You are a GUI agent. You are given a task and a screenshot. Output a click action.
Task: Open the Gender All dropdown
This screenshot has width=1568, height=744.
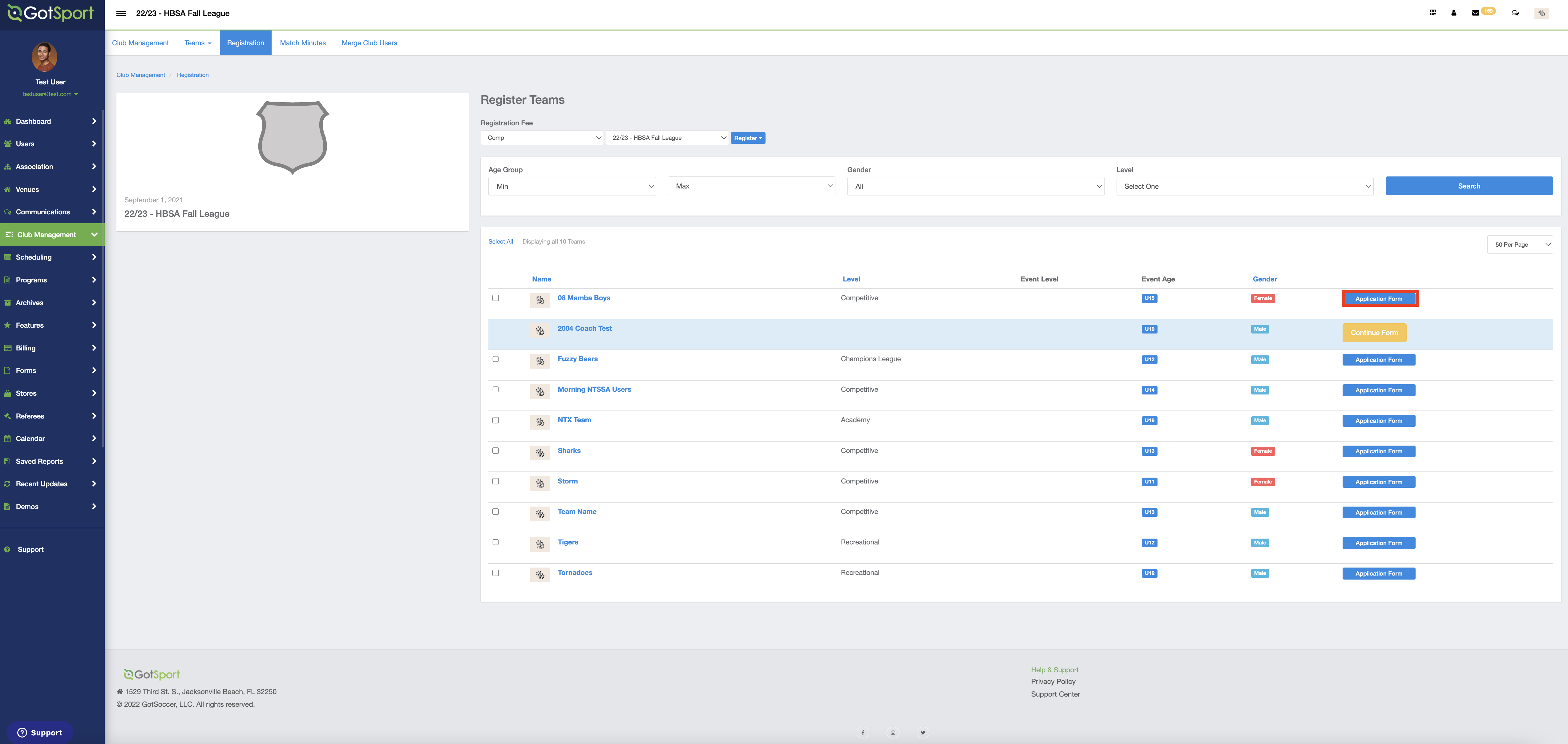coord(975,186)
